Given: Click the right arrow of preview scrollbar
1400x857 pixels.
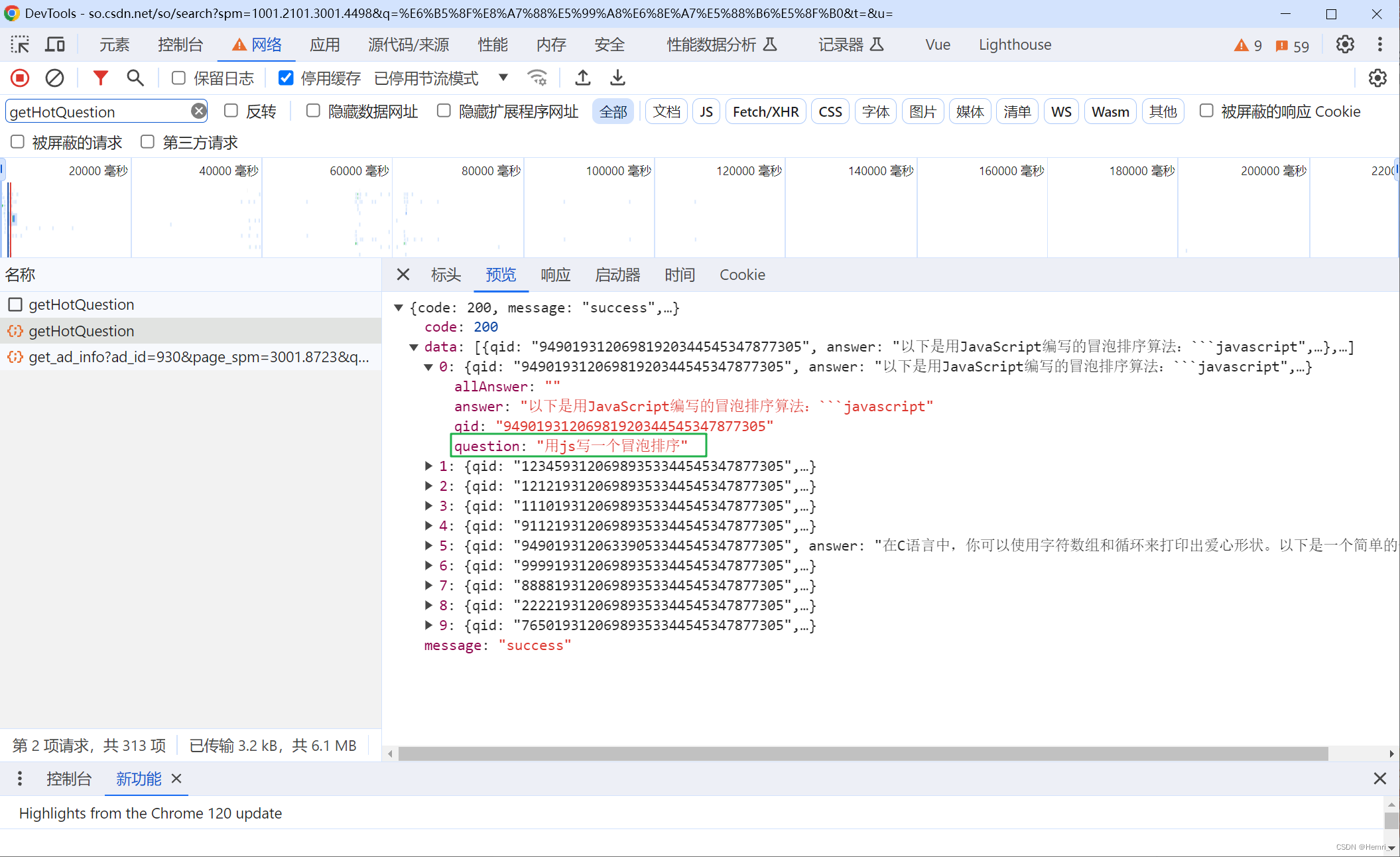Looking at the screenshot, I should 1391,754.
